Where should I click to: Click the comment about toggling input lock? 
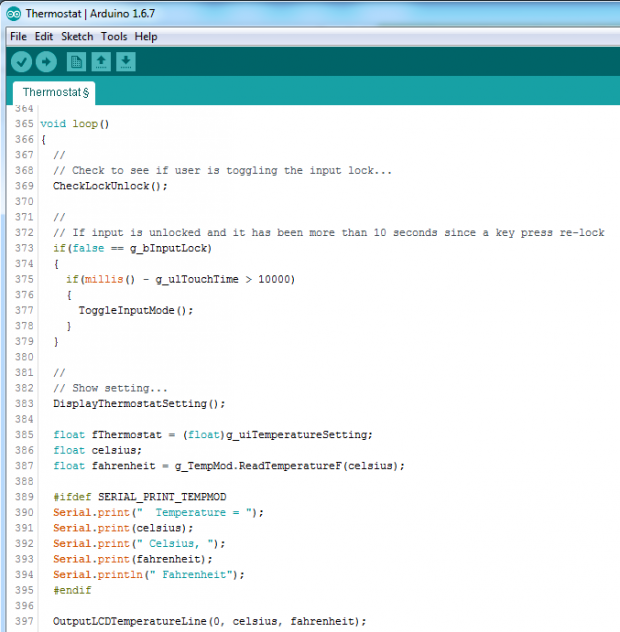pos(222,170)
